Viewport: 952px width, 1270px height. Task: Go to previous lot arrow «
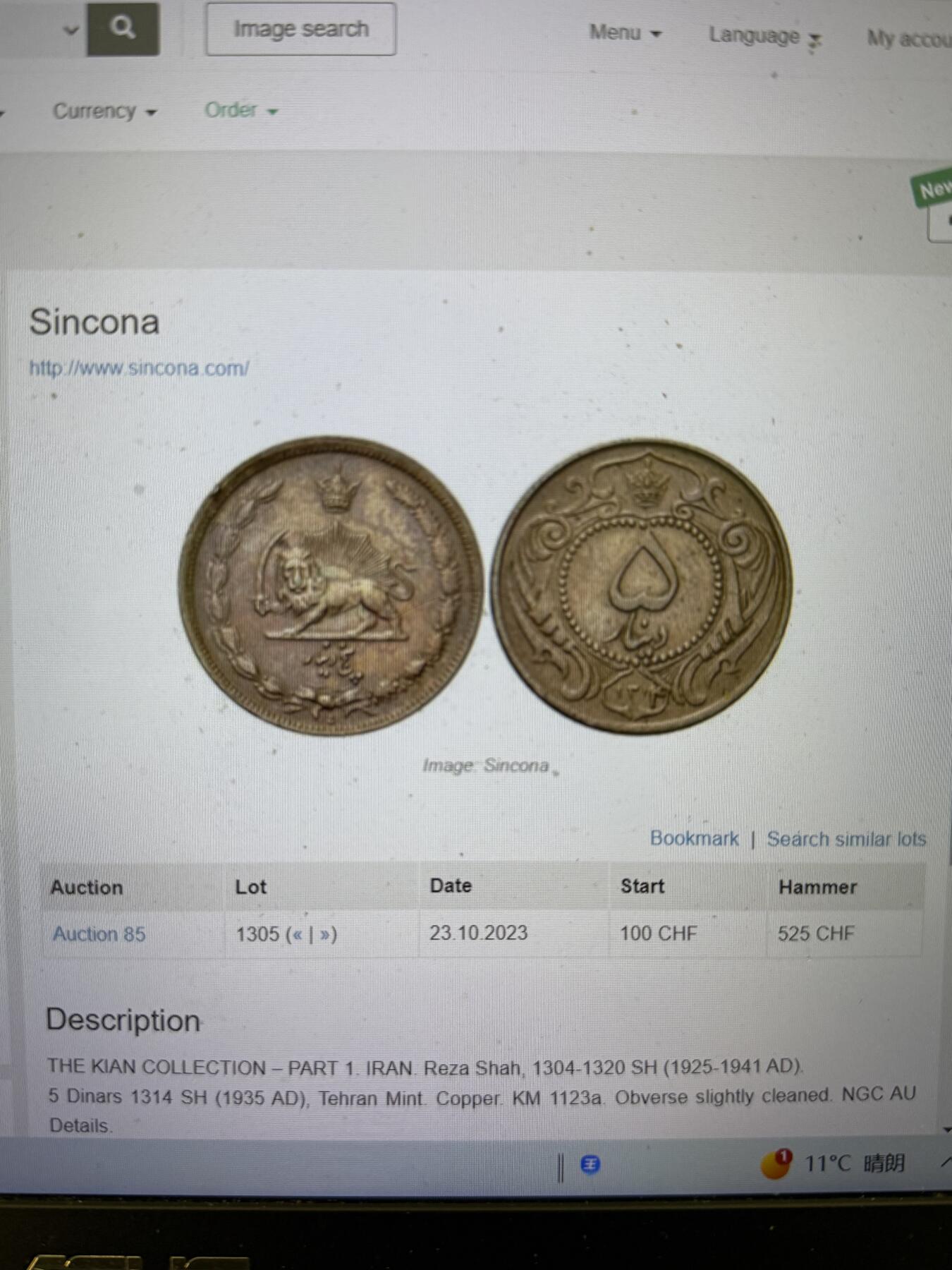297,935
